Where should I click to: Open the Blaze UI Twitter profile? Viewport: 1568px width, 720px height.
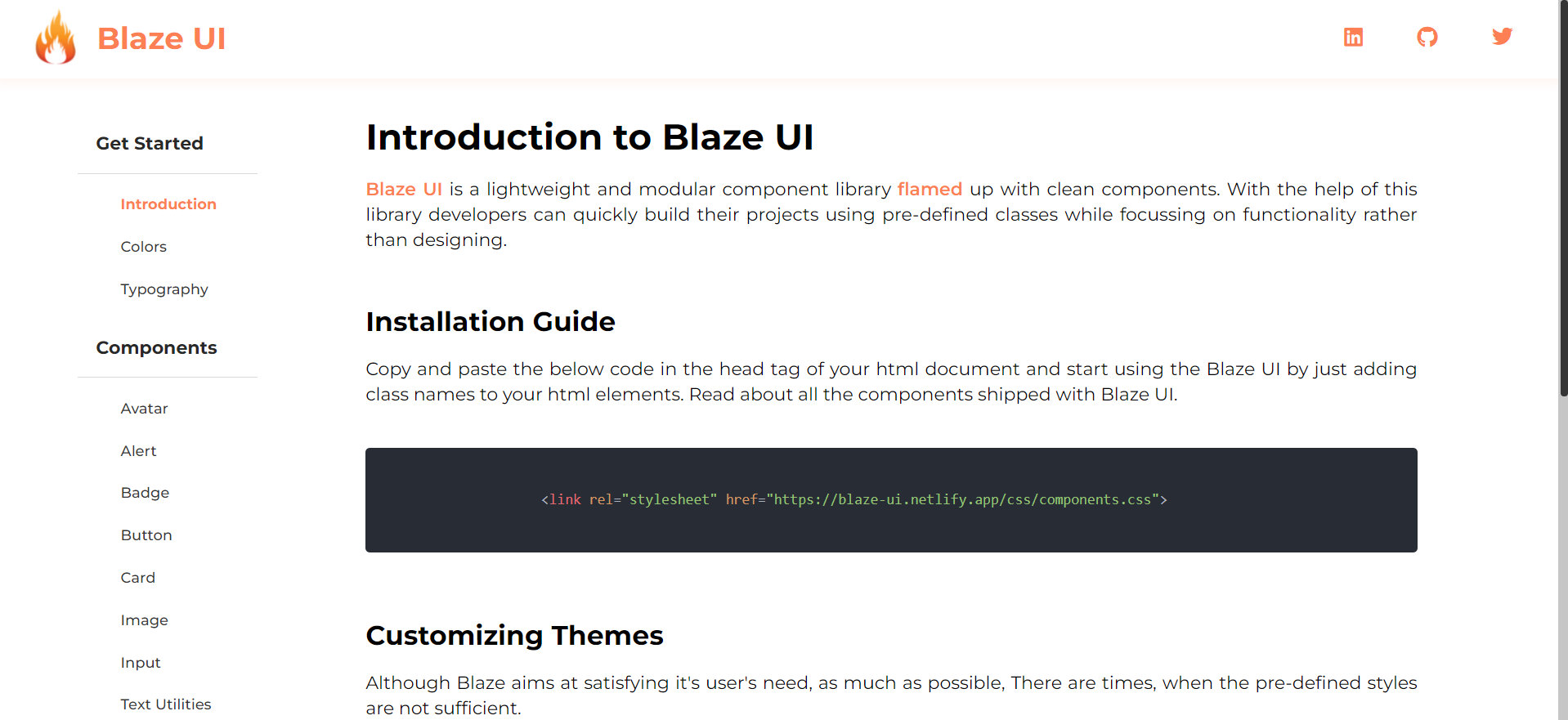1502,37
